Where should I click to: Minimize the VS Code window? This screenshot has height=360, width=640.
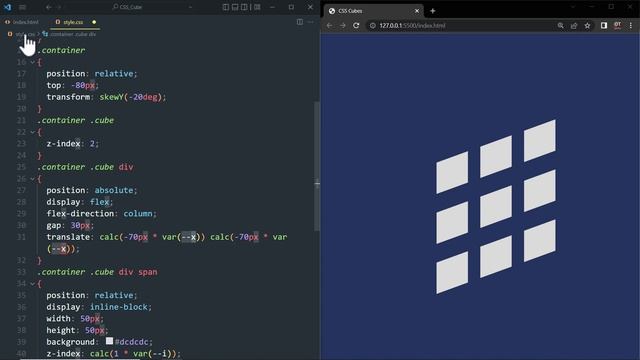(272, 7)
